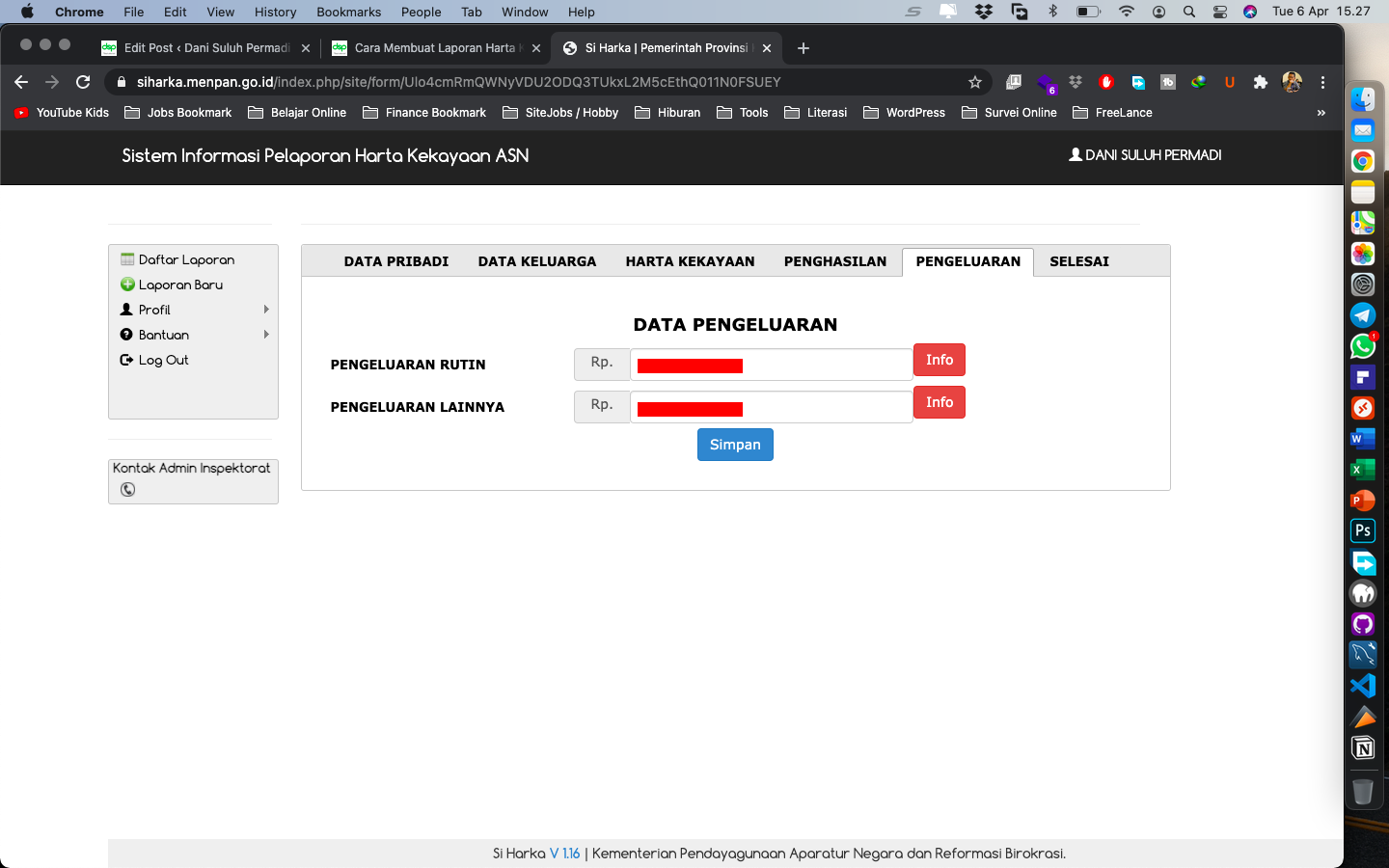Open Chrome Extensions puzzle icon
The height and width of the screenshot is (868, 1389).
[x=1260, y=82]
